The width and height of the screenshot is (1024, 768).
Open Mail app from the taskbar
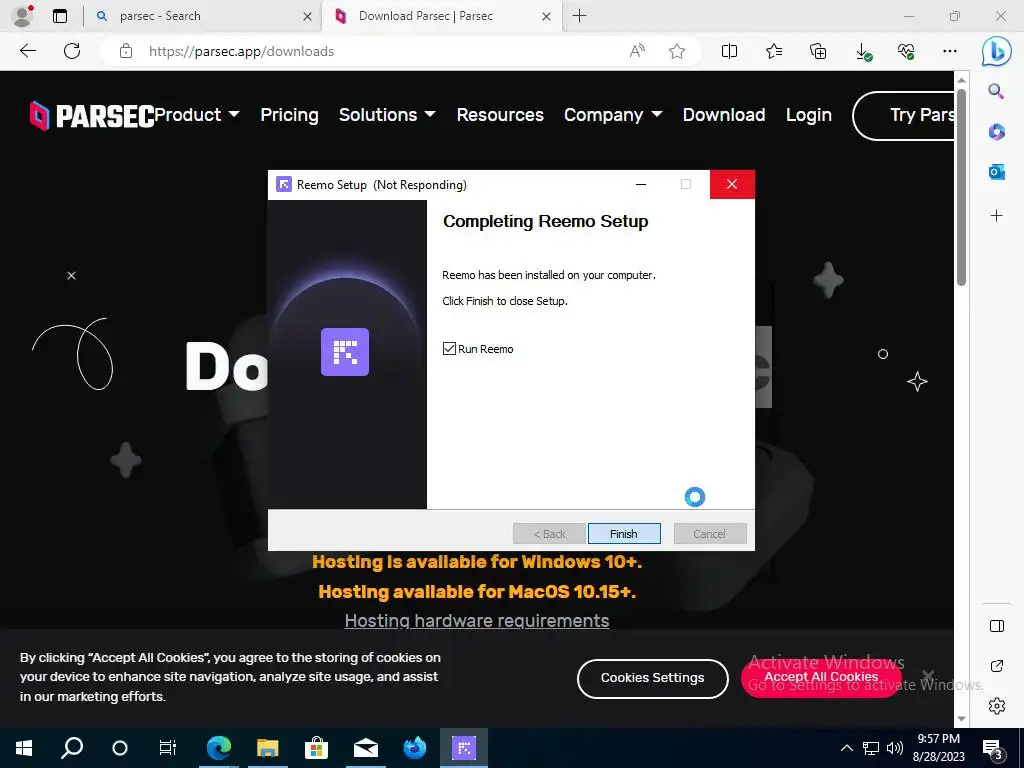coord(366,748)
